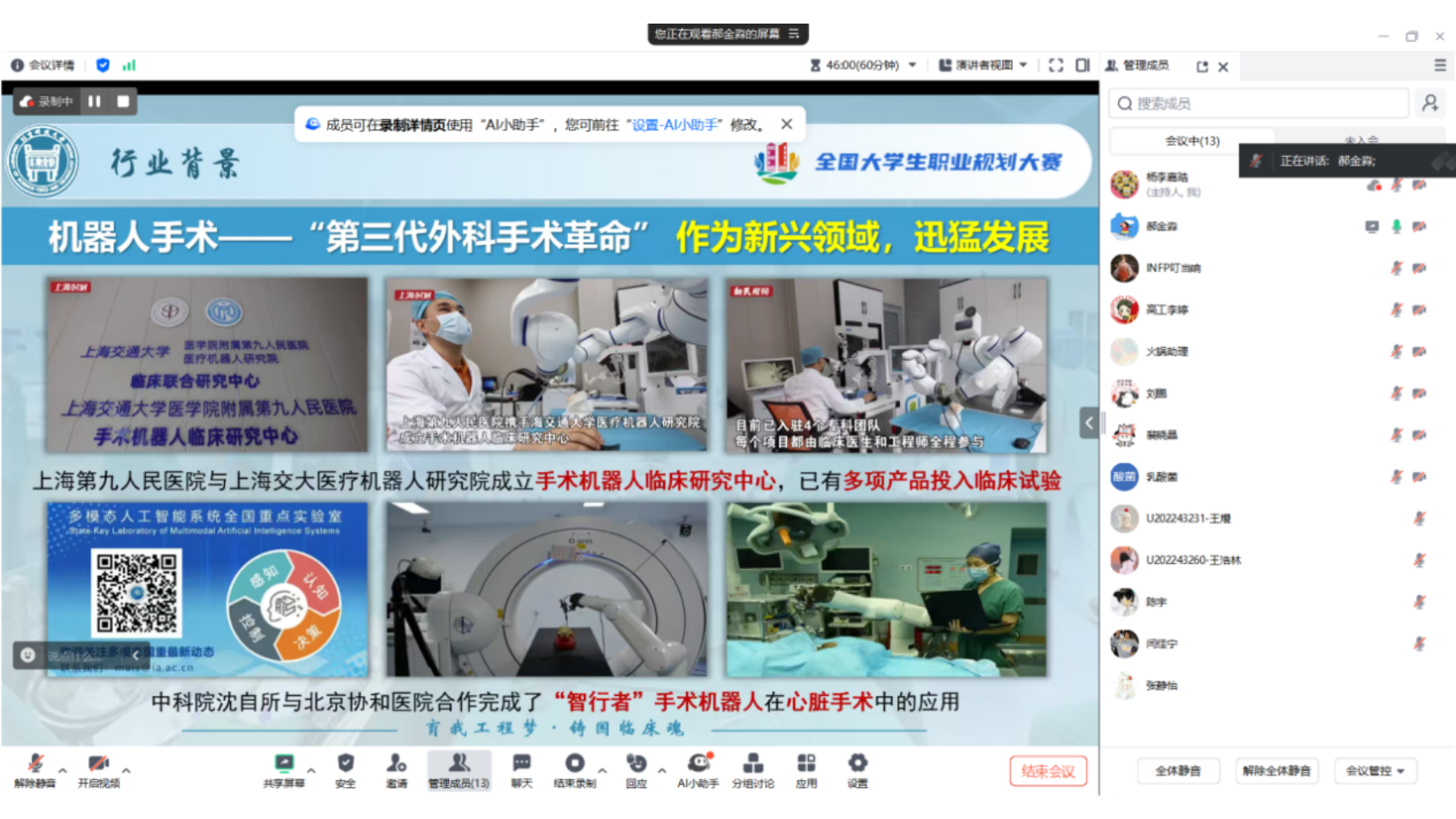
Task: Stop recording via 结束录制
Action: point(575,770)
